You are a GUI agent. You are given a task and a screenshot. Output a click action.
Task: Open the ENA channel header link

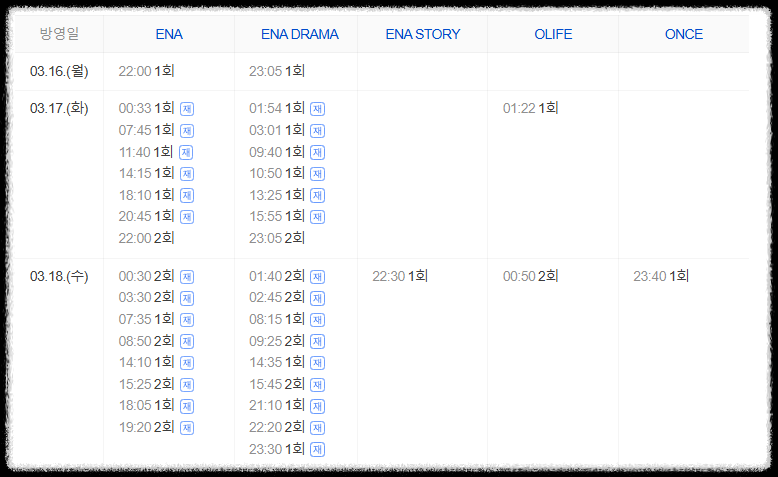coord(169,34)
